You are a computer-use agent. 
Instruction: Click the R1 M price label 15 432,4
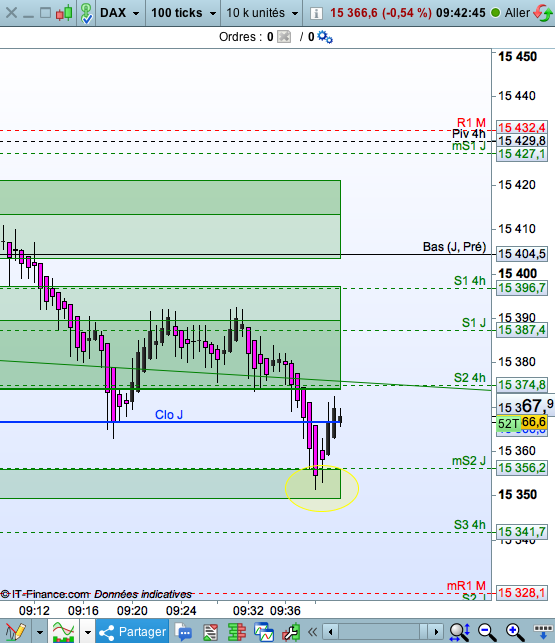(522, 128)
